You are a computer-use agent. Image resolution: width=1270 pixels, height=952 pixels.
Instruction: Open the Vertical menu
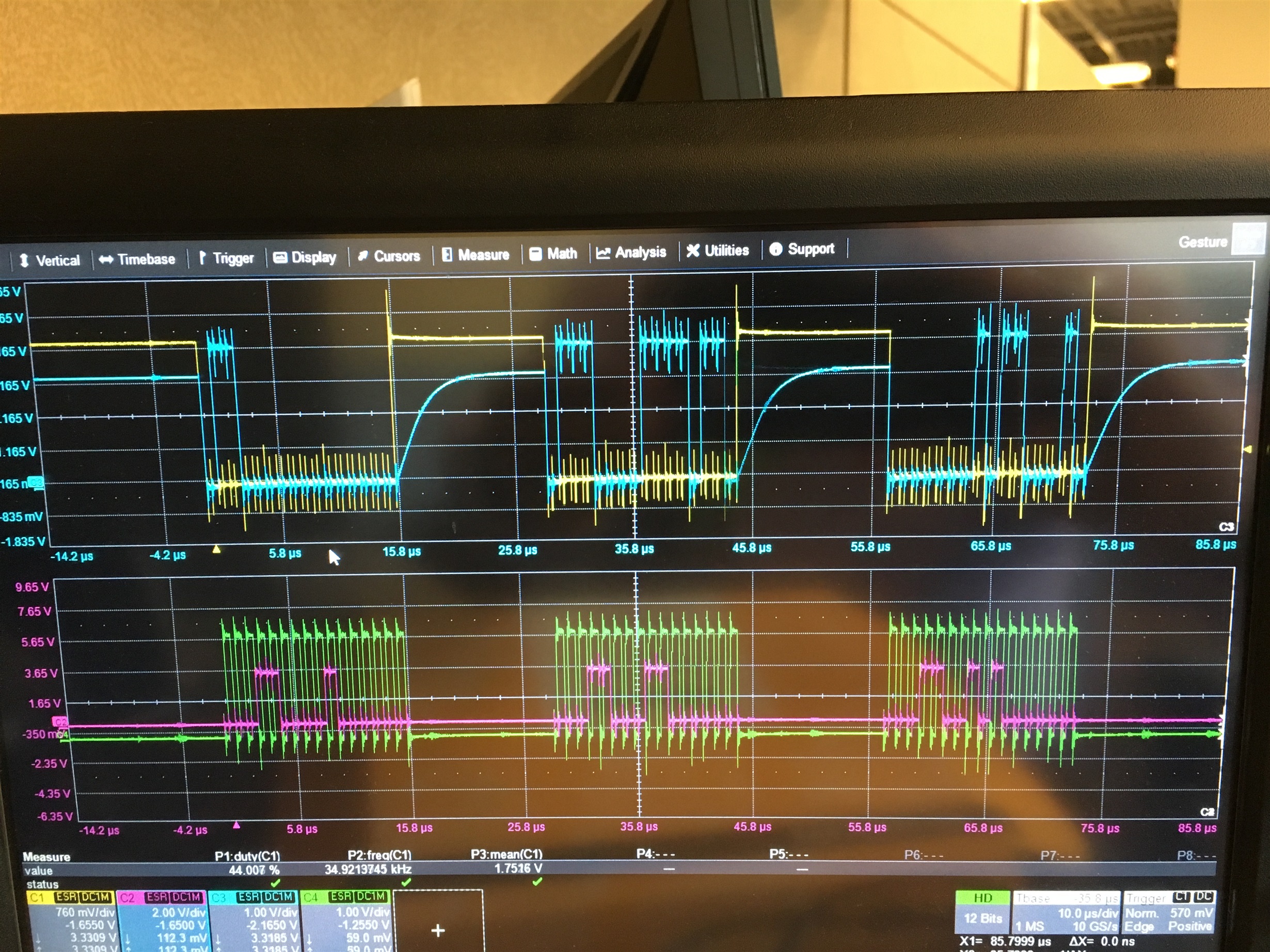pos(50,261)
